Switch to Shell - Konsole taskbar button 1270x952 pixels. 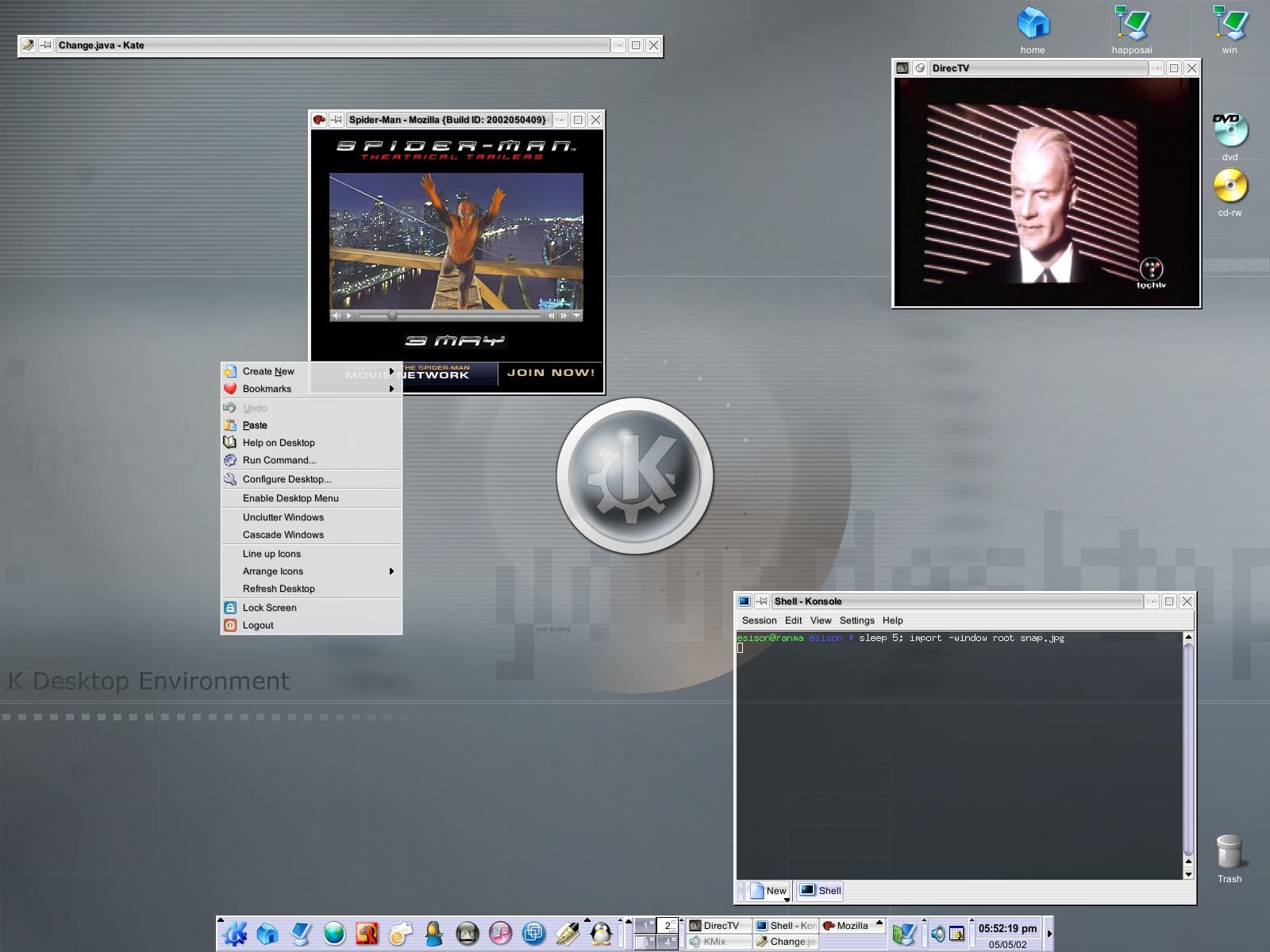(x=786, y=925)
